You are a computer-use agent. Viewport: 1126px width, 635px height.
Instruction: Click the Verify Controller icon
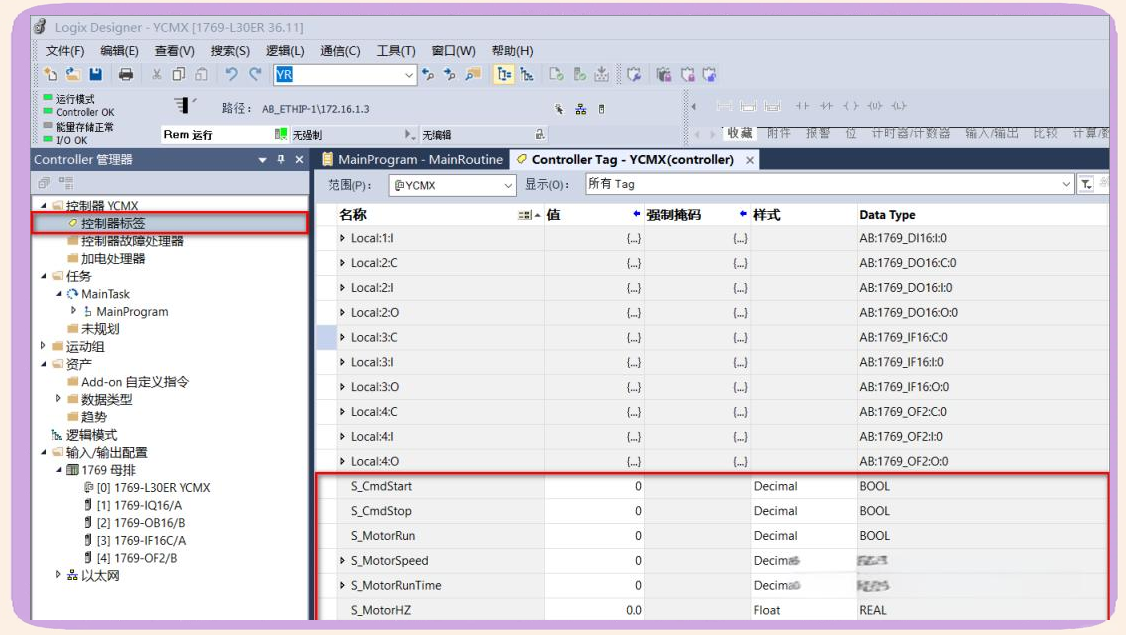click(580, 74)
